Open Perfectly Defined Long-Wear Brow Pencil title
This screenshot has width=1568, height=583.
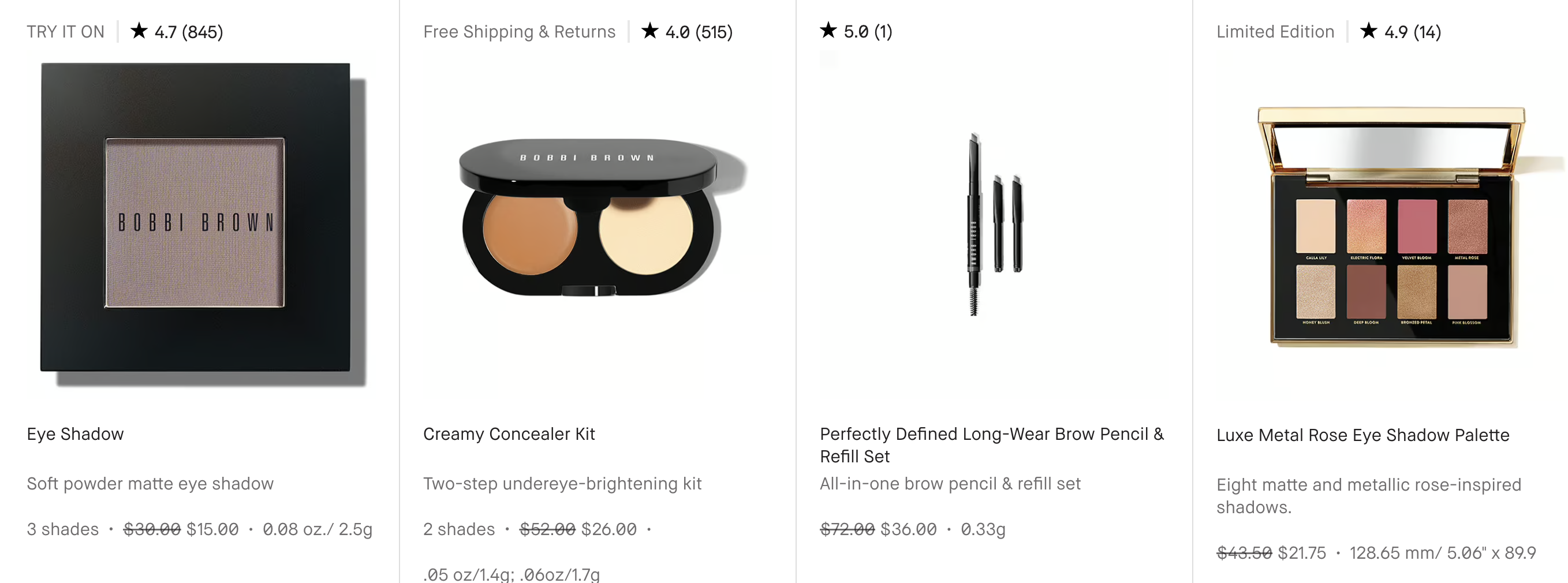tap(992, 445)
